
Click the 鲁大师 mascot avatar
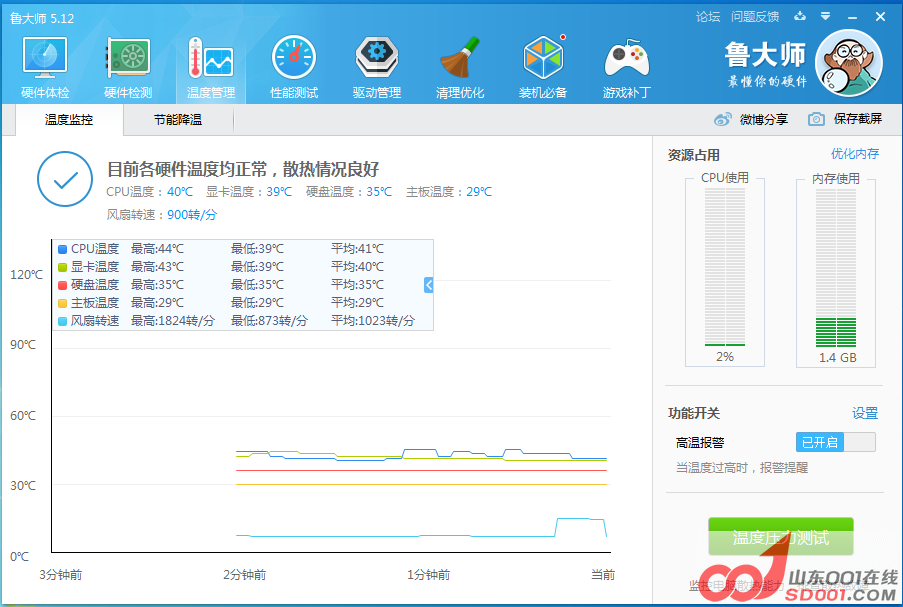pyautogui.click(x=849, y=63)
